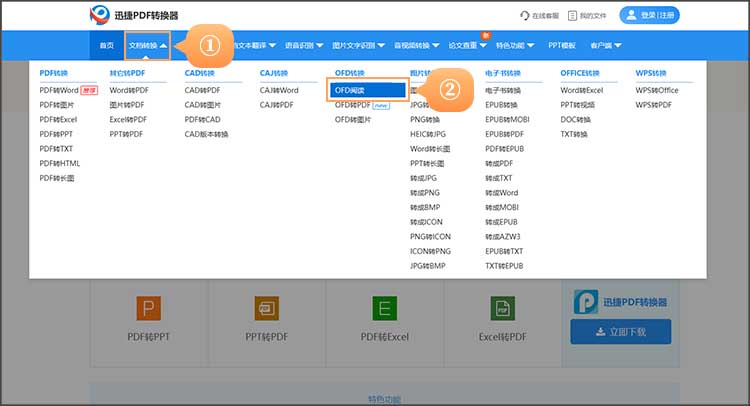Open the PPT模板 nav item

[x=562, y=45]
